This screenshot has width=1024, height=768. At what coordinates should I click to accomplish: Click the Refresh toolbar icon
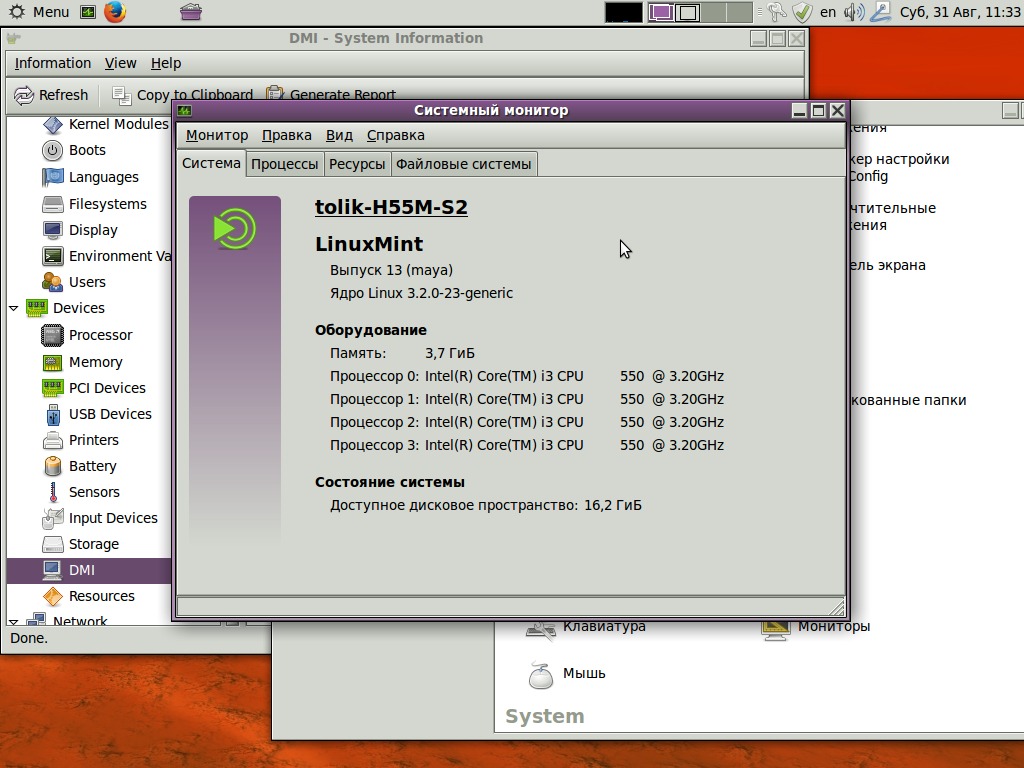point(24,95)
